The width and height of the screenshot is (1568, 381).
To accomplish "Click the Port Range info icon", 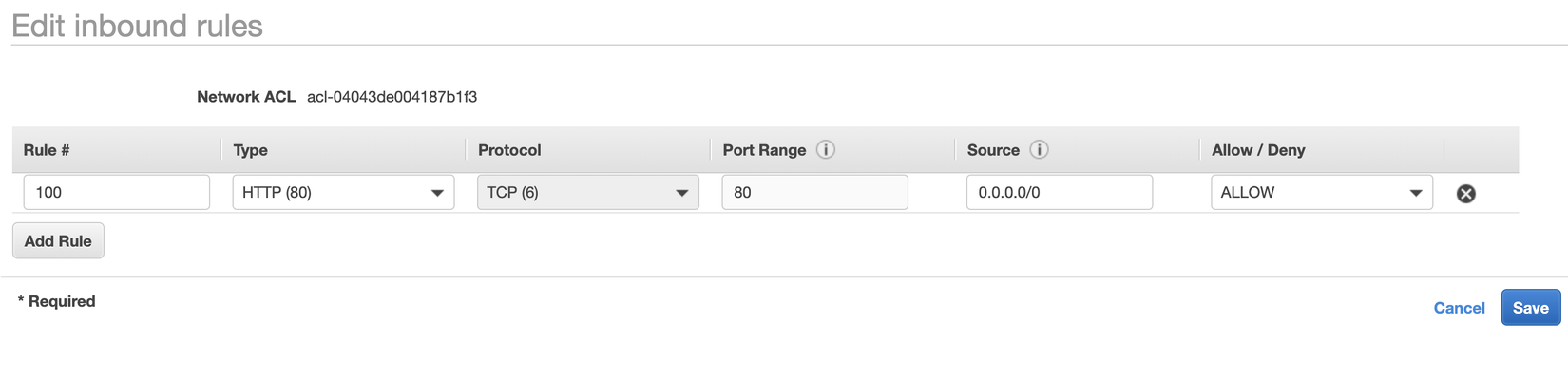I will 825,150.
